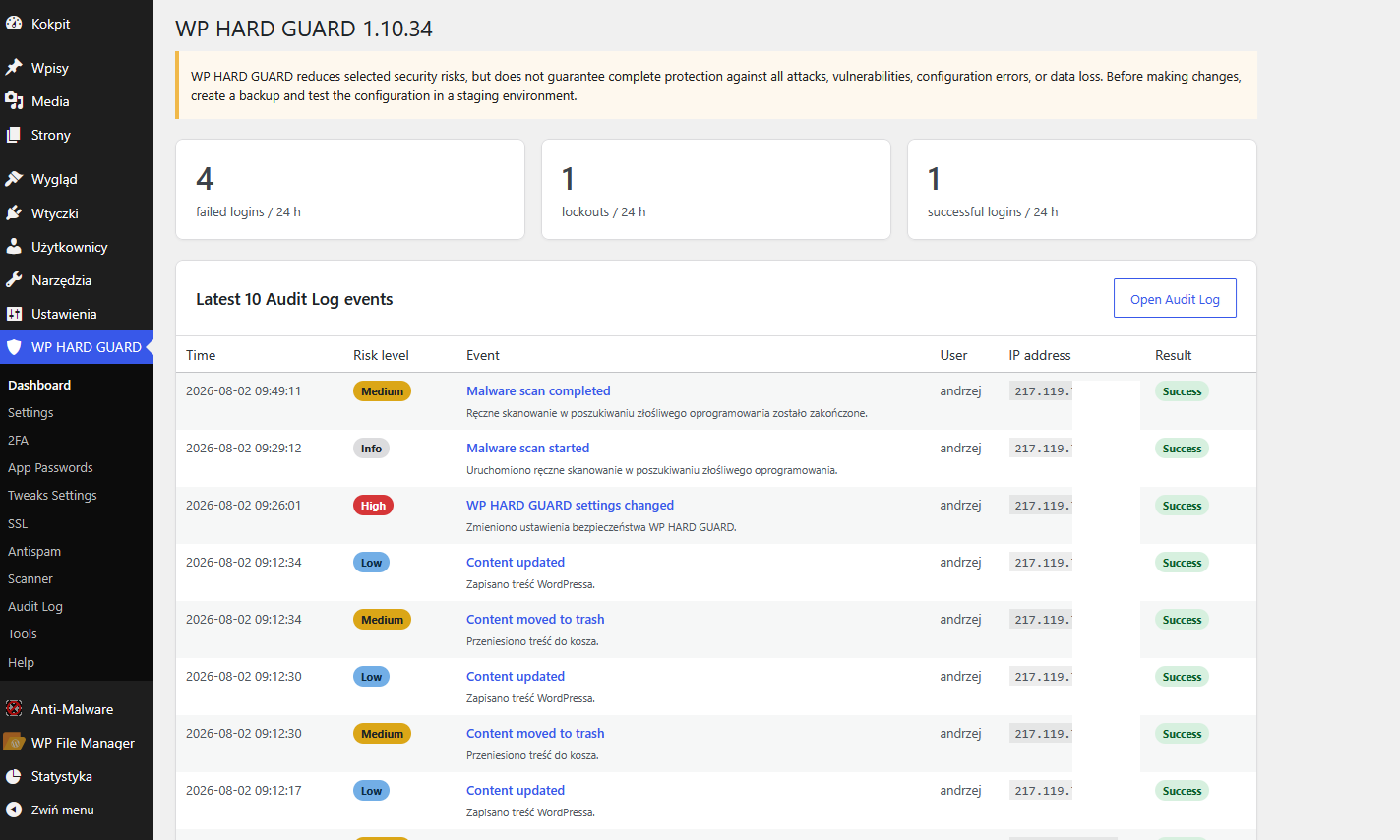Open the Malware scan started event
Screen dimensions: 1400x840
(x=527, y=448)
